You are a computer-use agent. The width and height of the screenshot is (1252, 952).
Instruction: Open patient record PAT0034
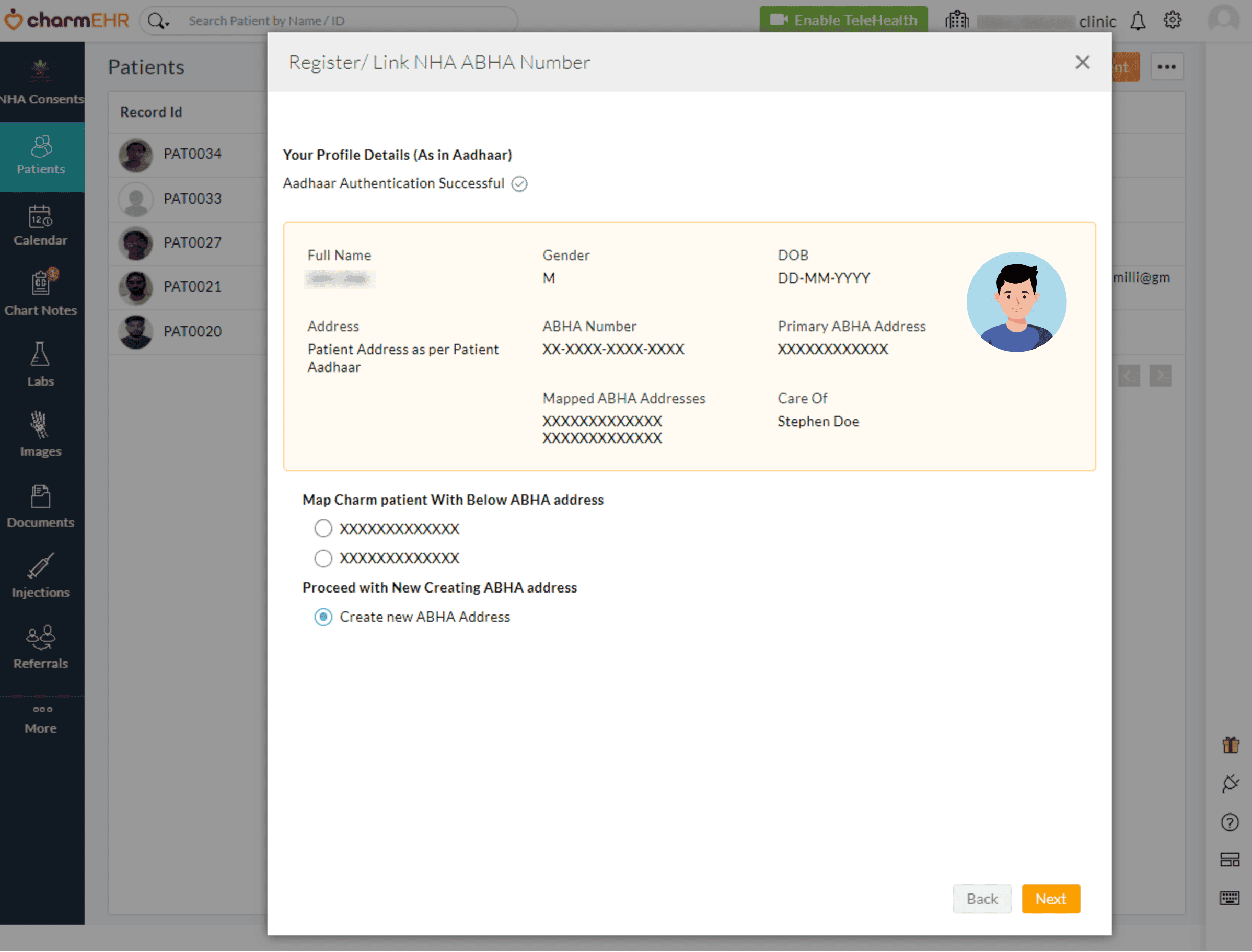point(192,154)
